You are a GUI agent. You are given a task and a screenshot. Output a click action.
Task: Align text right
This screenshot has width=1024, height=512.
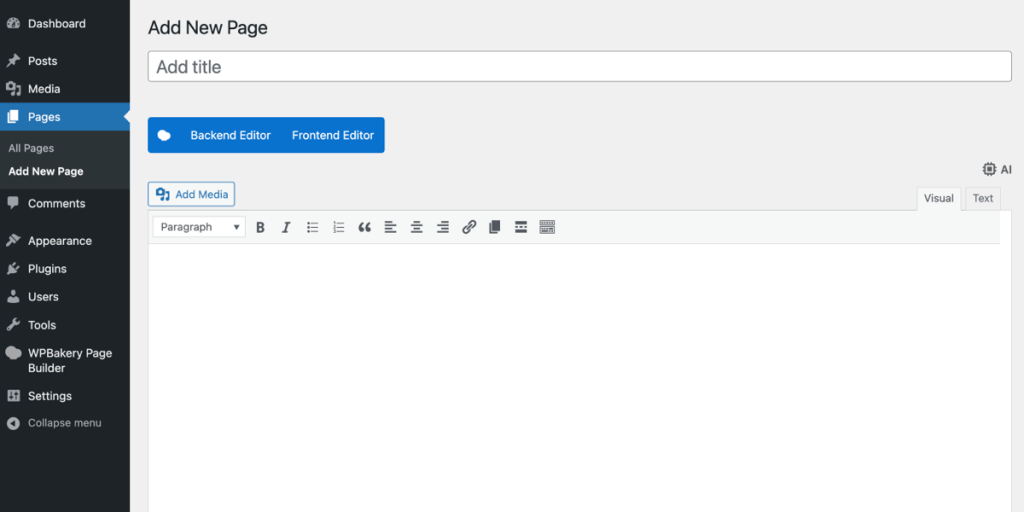click(x=443, y=227)
